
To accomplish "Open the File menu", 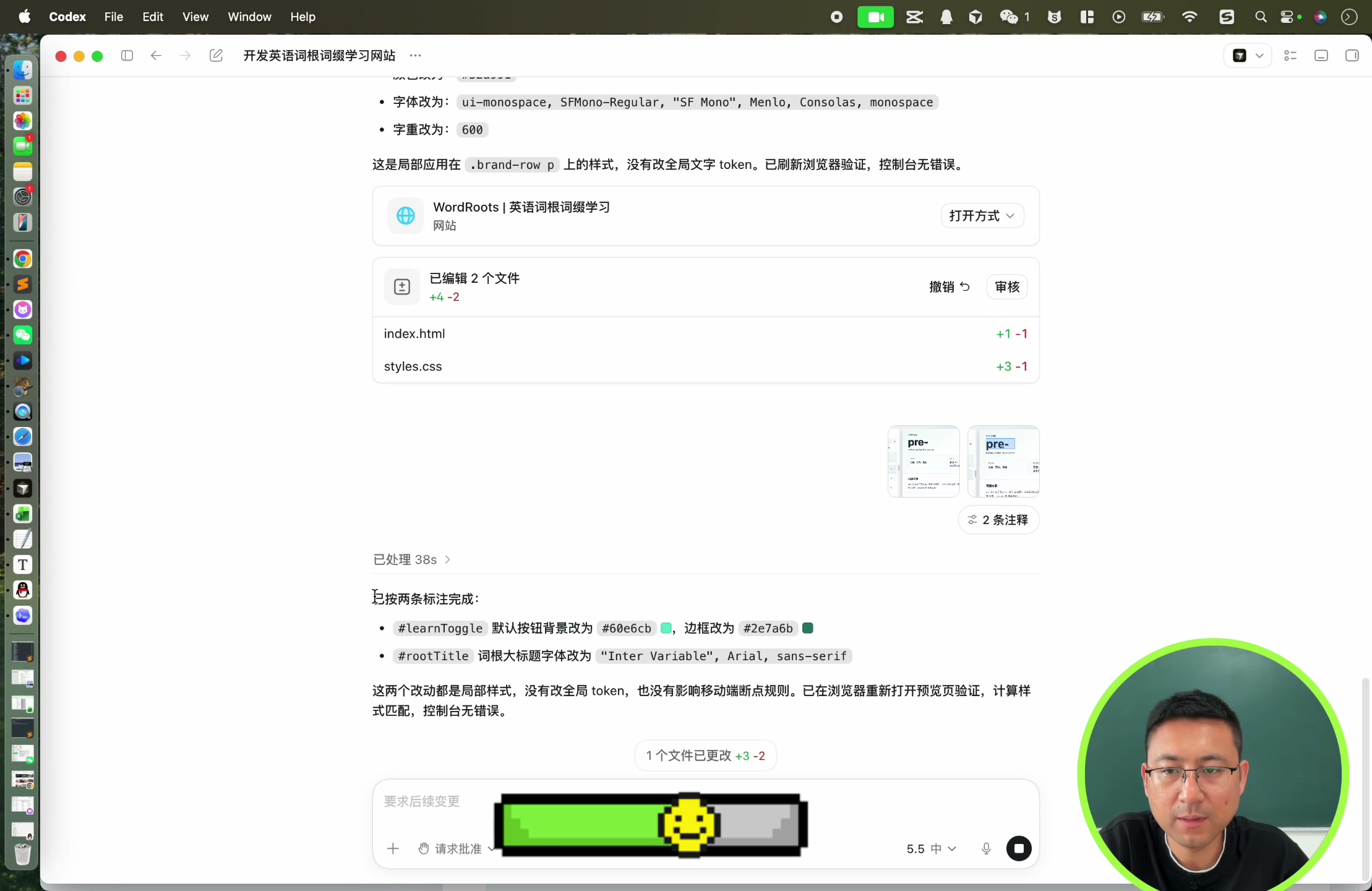I will 114,17.
